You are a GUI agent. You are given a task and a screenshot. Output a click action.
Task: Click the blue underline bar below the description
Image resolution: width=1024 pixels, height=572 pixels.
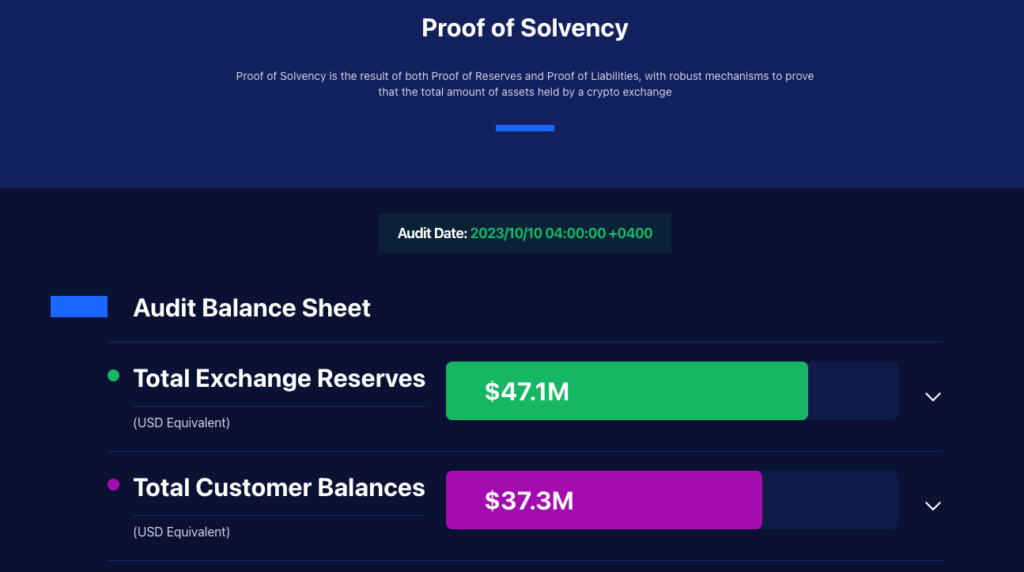pos(525,128)
